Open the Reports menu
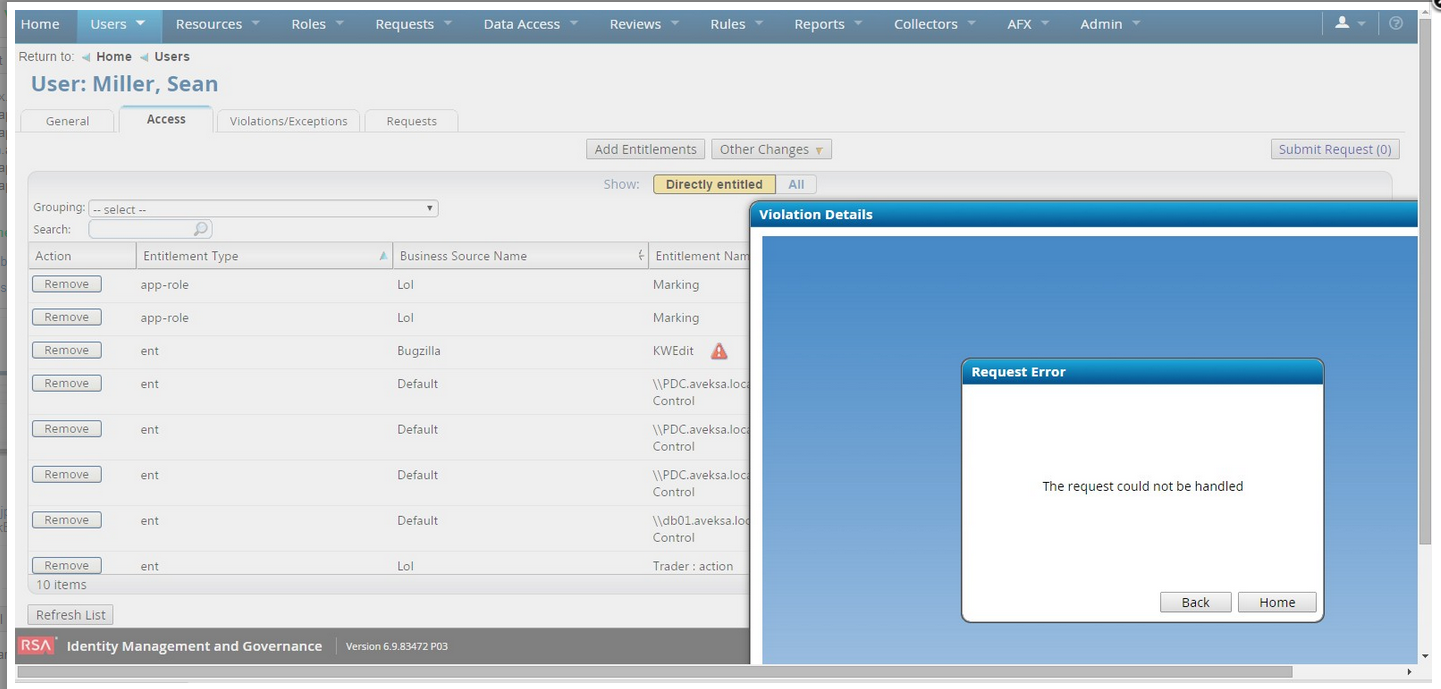 [828, 23]
